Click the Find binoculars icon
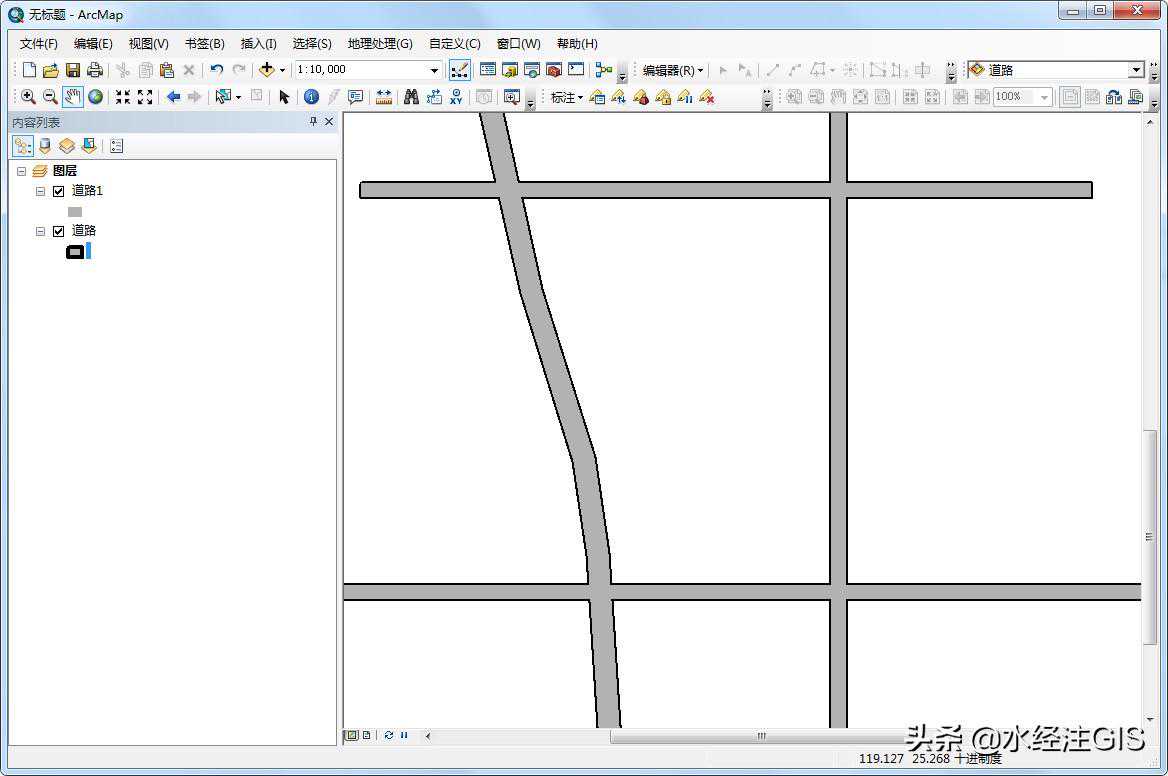This screenshot has width=1168, height=776. click(x=410, y=97)
